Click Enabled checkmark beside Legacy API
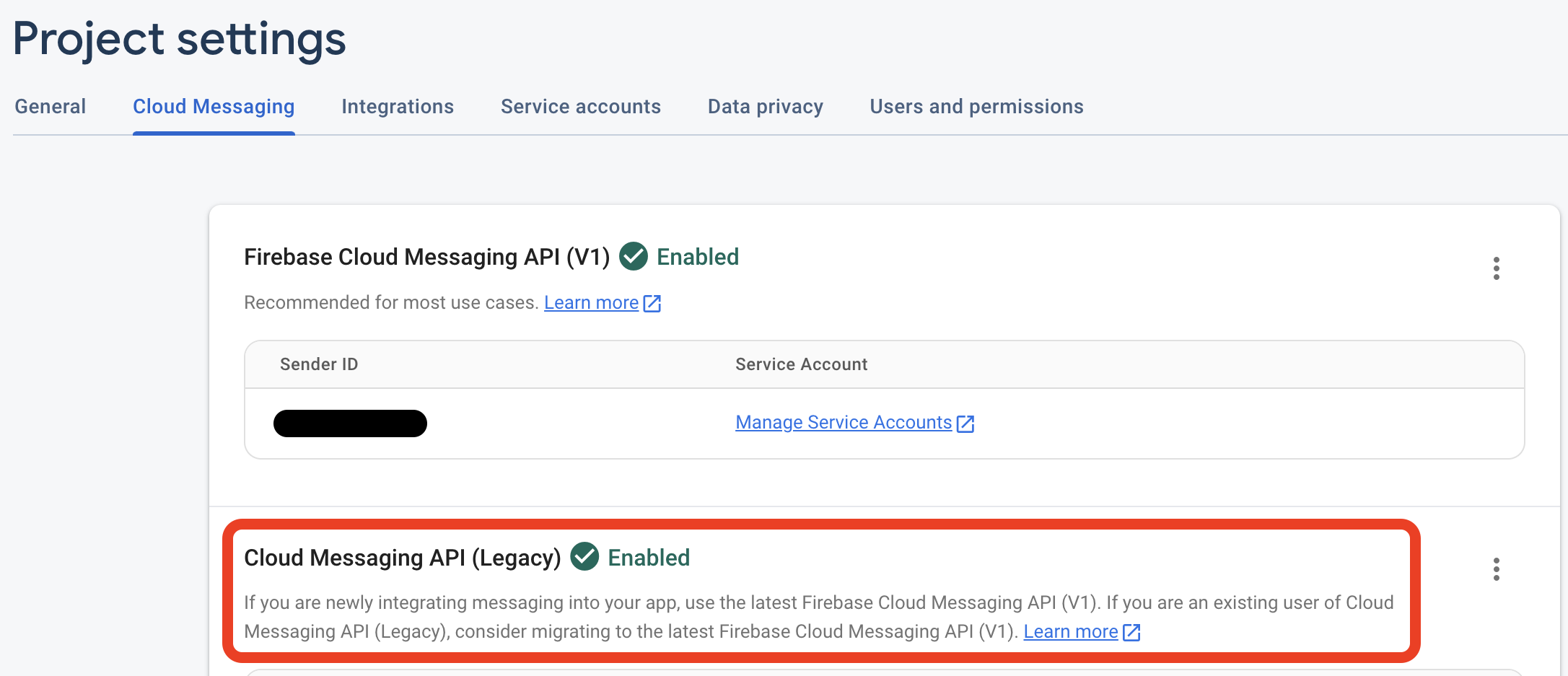 (585, 558)
